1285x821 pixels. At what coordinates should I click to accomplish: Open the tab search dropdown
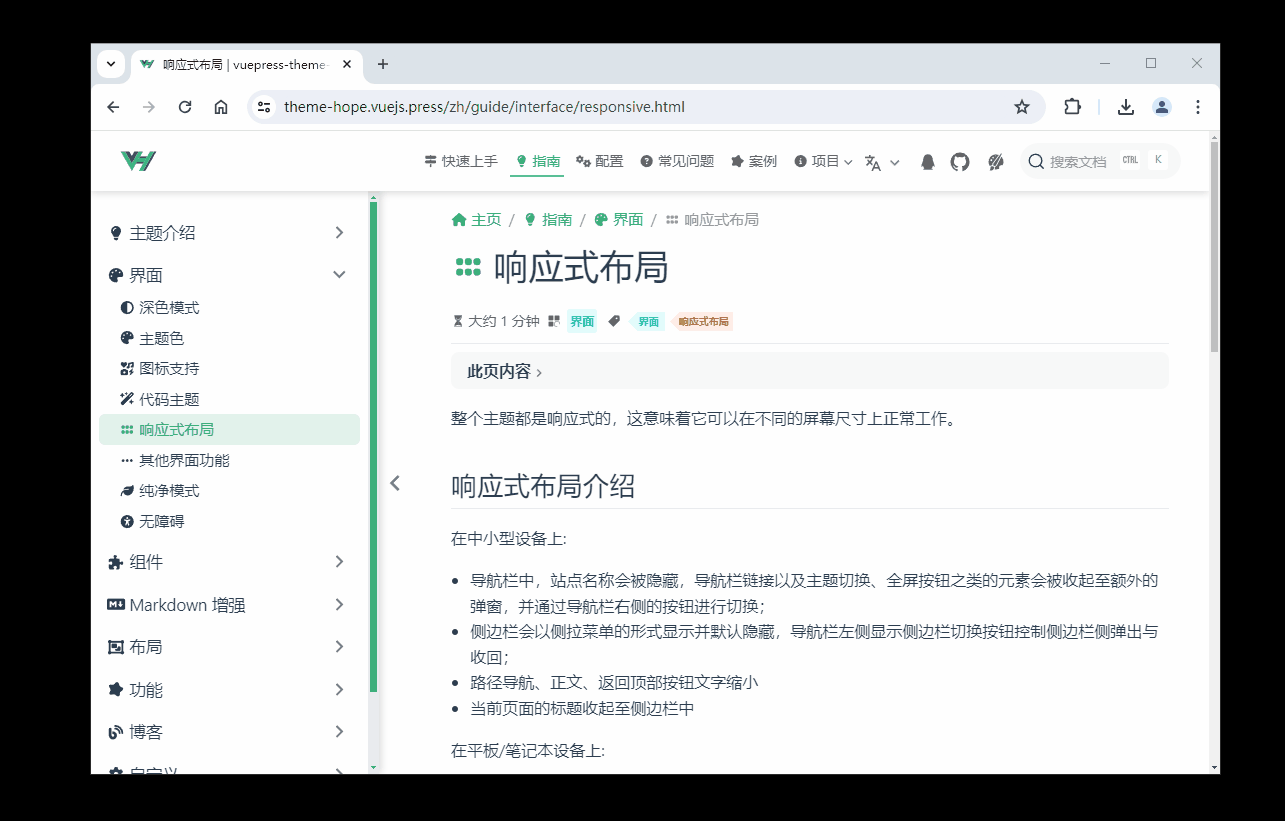111,64
